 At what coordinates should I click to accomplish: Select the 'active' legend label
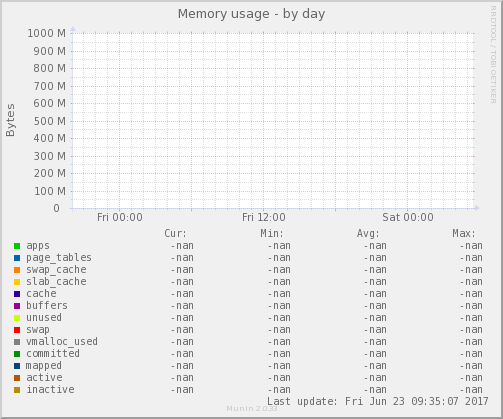44,378
